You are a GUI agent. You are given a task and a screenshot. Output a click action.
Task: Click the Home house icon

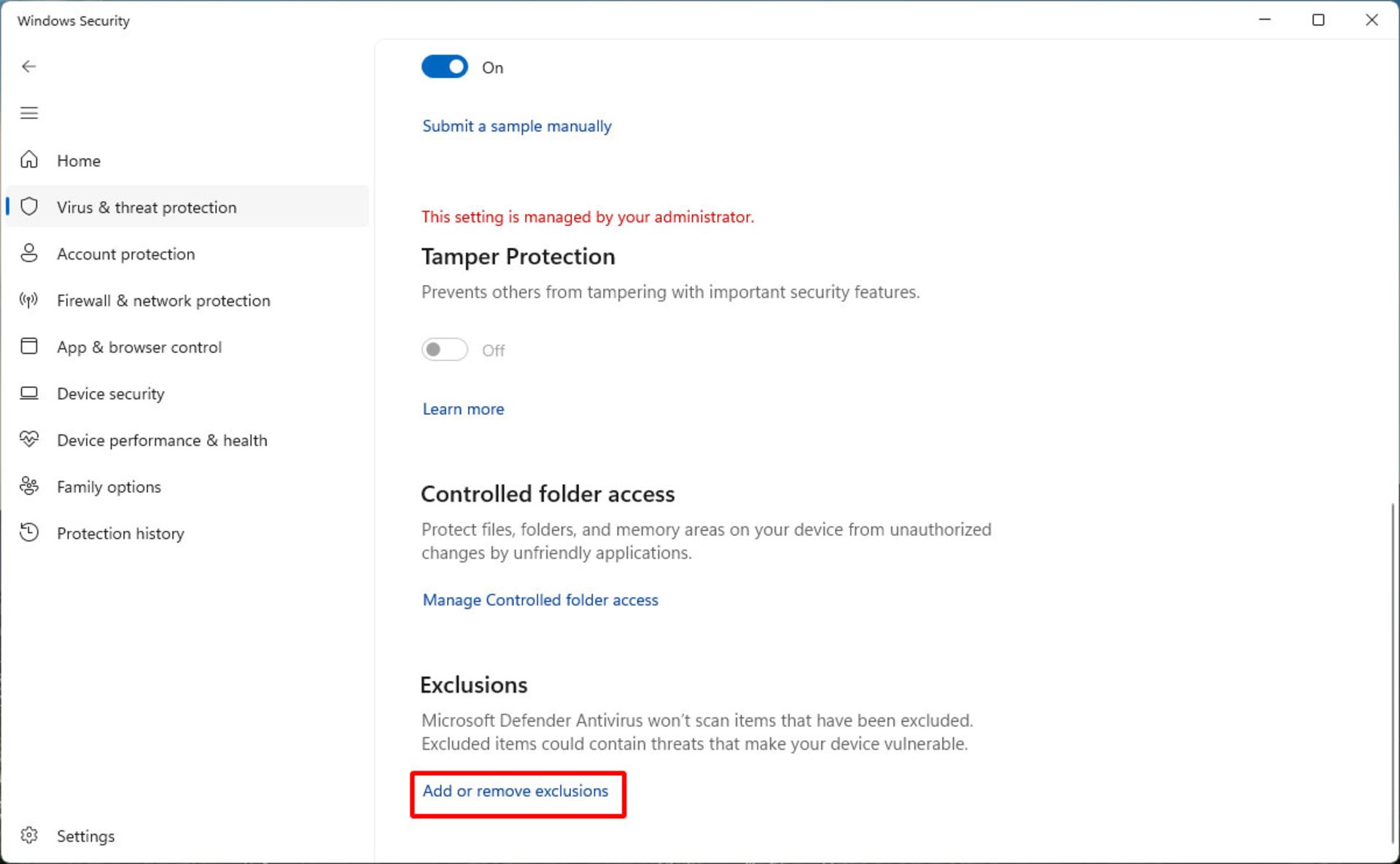tap(29, 160)
